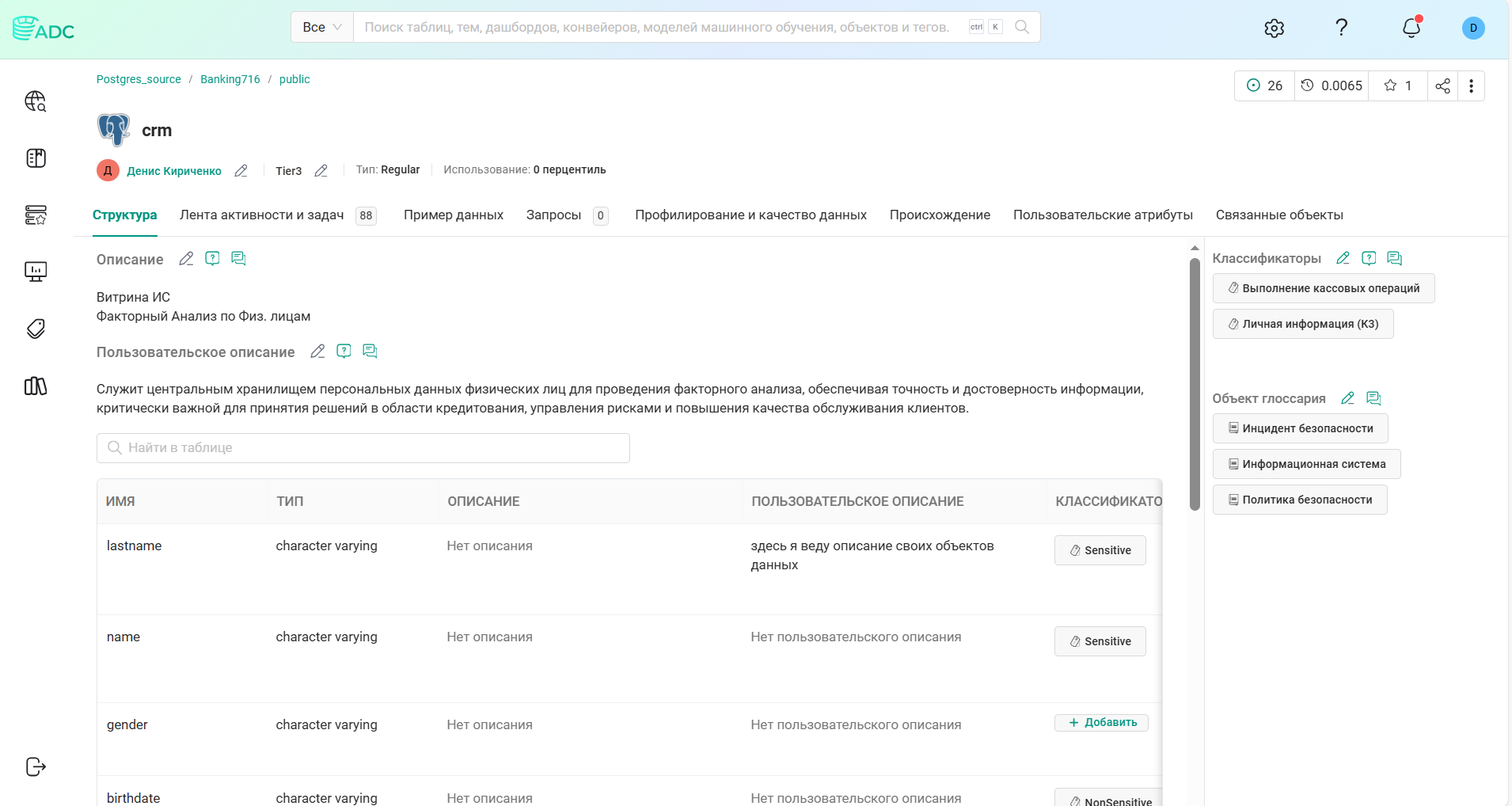This screenshot has width=1512, height=806.
Task: Toggle NonSensitive classifier on birthdate column
Action: click(1111, 800)
